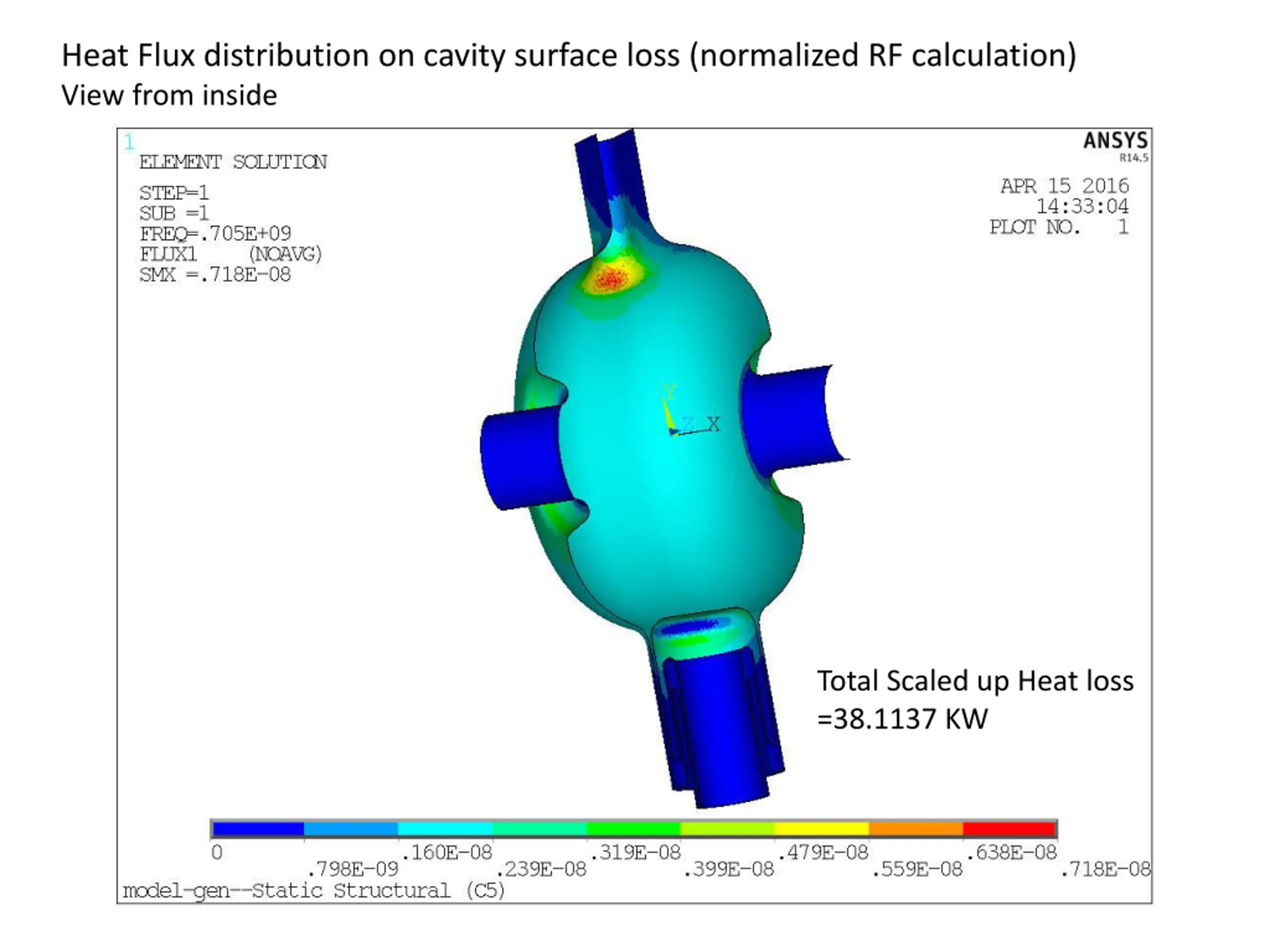
Task: Click the yellow-green legend swatch
Action: click(x=727, y=829)
